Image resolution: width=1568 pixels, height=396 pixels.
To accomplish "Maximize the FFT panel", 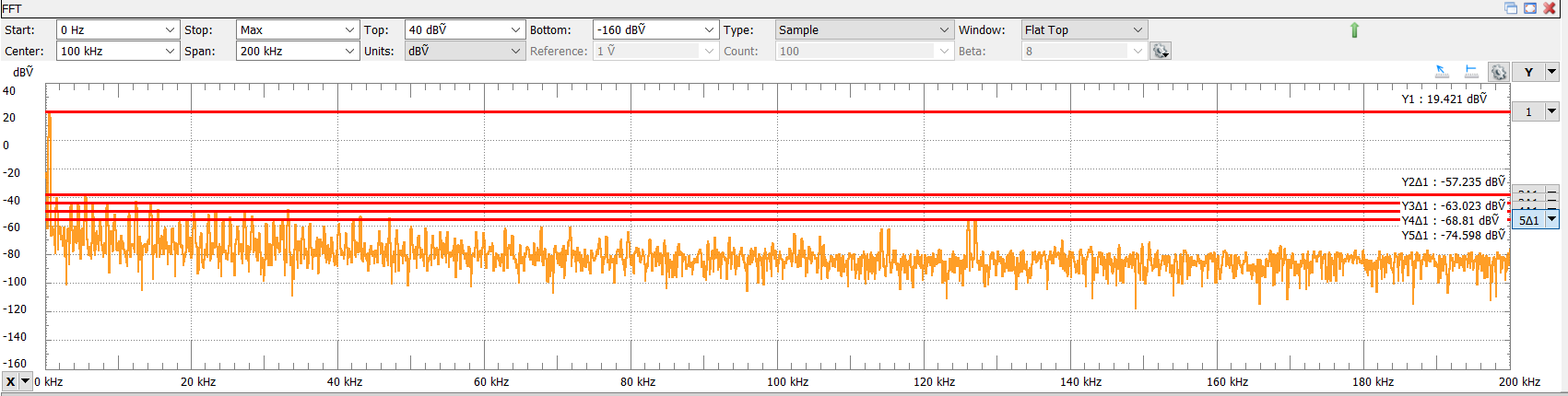I will 1530,8.
